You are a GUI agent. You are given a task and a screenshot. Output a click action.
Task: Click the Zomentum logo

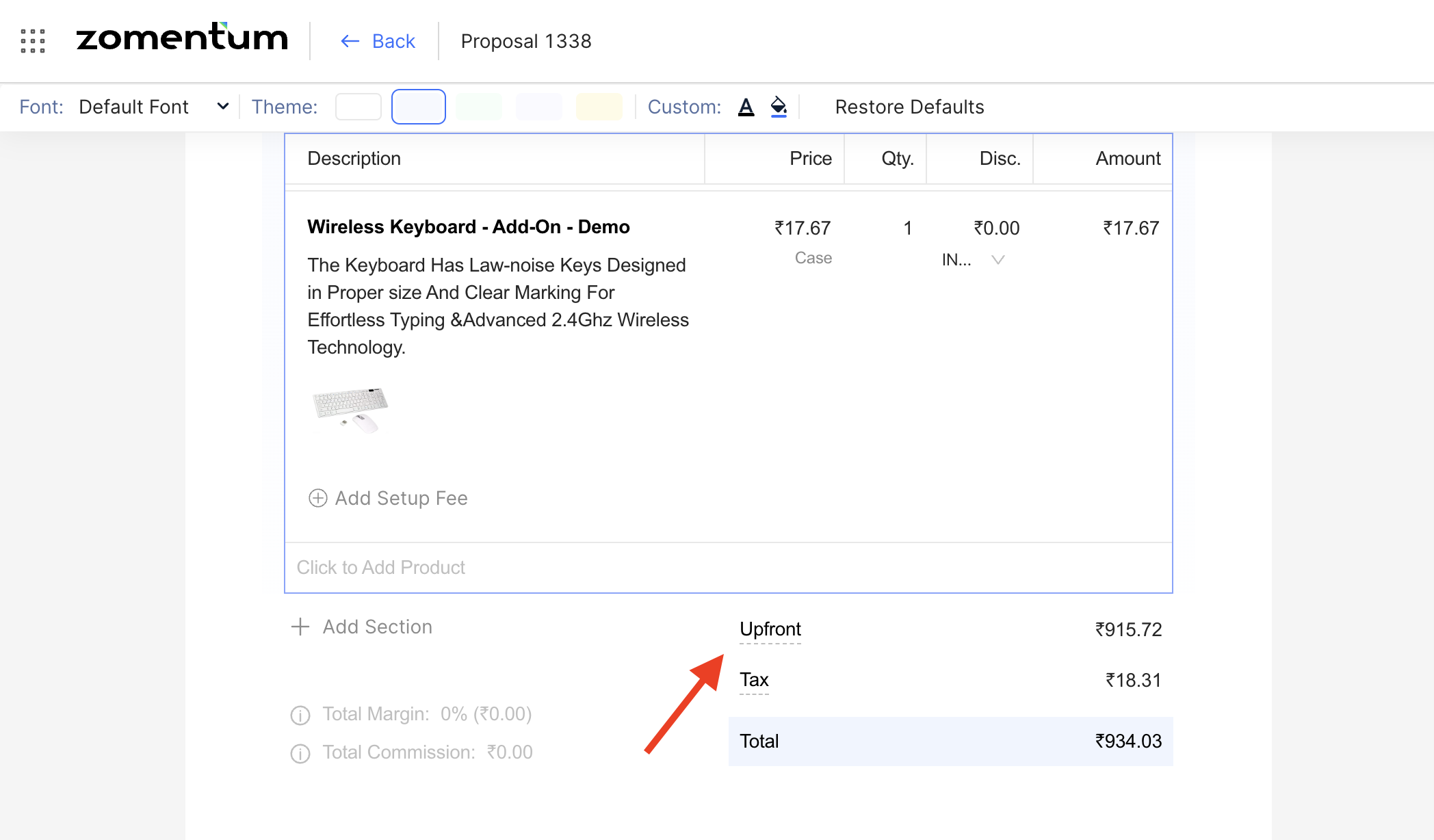tap(182, 38)
